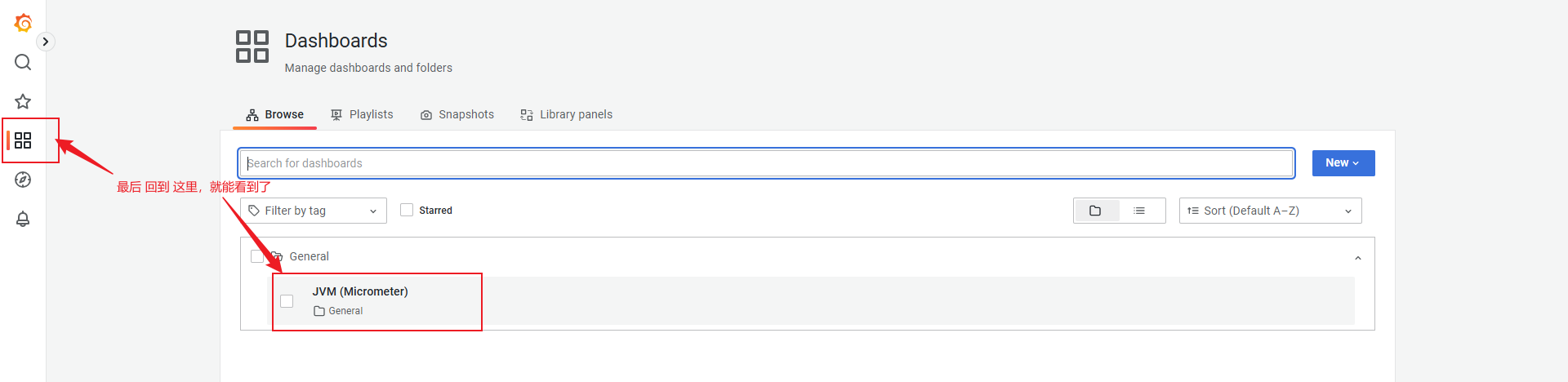Open the Explore compass icon
The image size is (1568, 382).
click(x=23, y=180)
